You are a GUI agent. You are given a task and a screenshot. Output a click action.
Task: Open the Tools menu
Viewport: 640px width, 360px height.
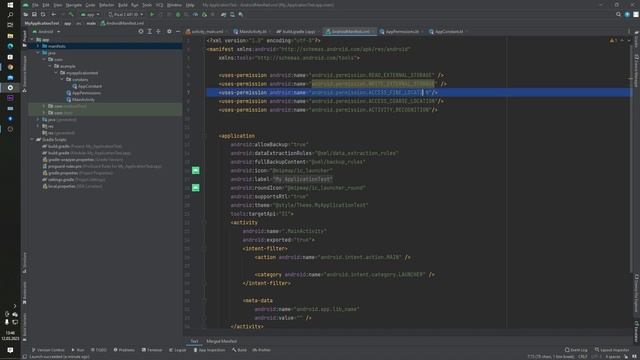click(147, 5)
